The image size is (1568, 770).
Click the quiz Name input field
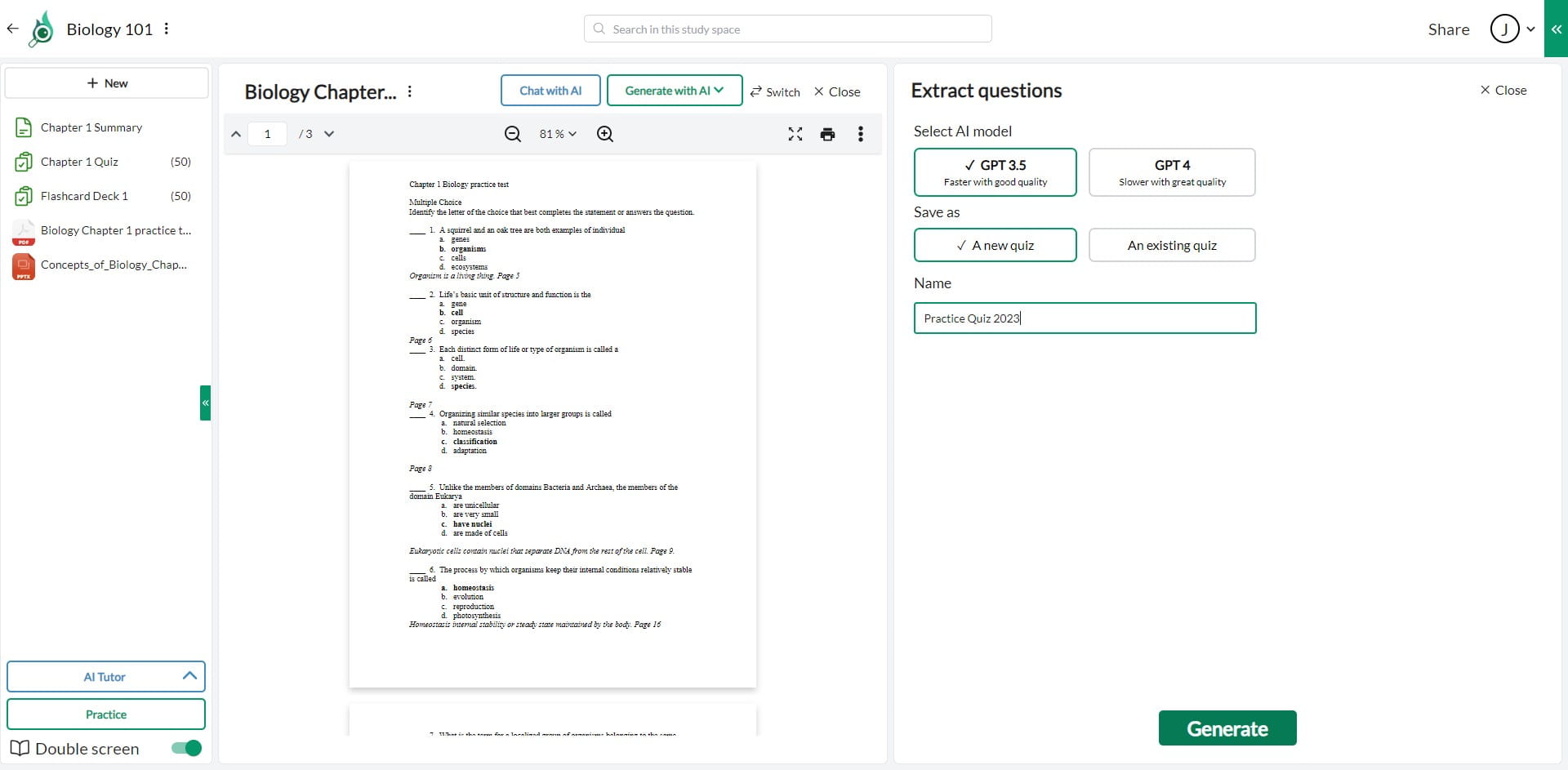coord(1085,318)
